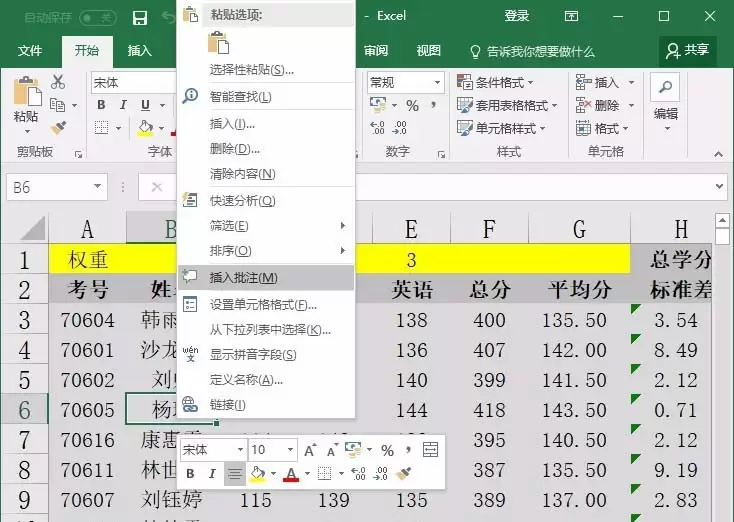The height and width of the screenshot is (522, 734).
Task: Click Increase Font Size in mini toolbar
Action: click(309, 450)
